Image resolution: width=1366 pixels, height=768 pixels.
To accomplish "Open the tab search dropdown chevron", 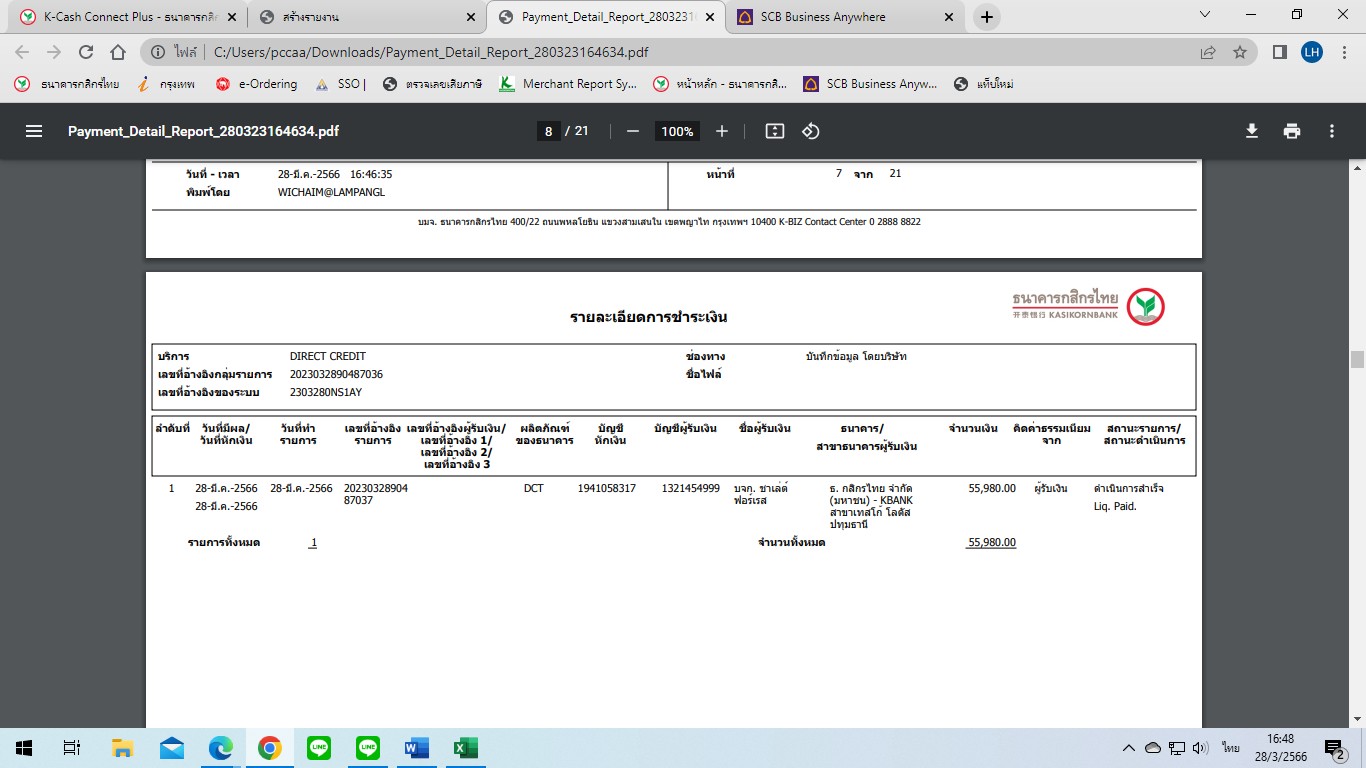I will click(1205, 15).
